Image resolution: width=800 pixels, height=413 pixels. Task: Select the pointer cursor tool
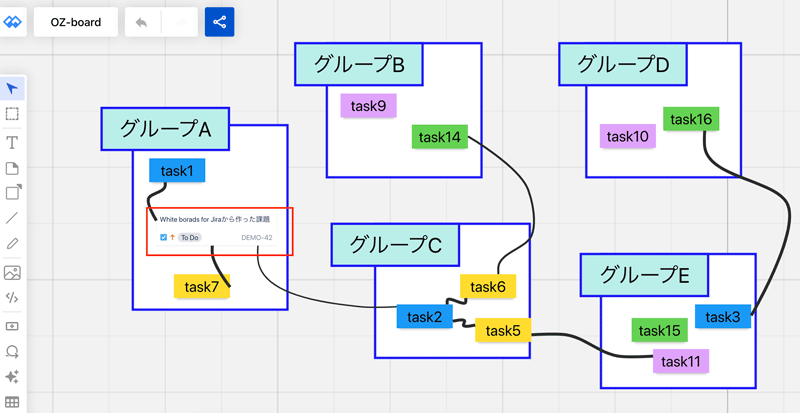click(12, 89)
